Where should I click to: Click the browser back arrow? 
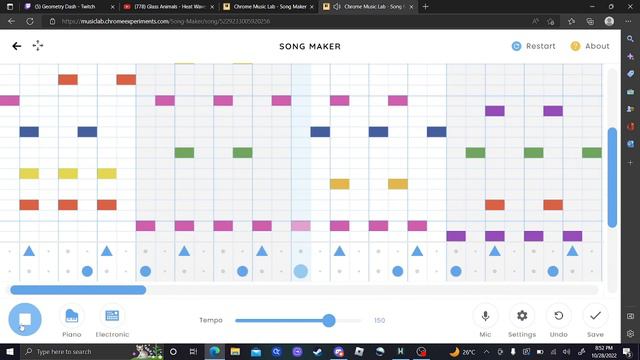(x=11, y=21)
